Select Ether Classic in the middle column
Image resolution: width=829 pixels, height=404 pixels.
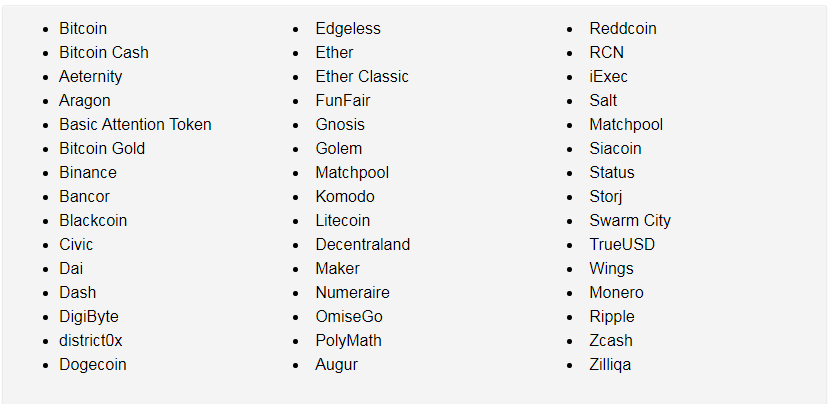(362, 77)
